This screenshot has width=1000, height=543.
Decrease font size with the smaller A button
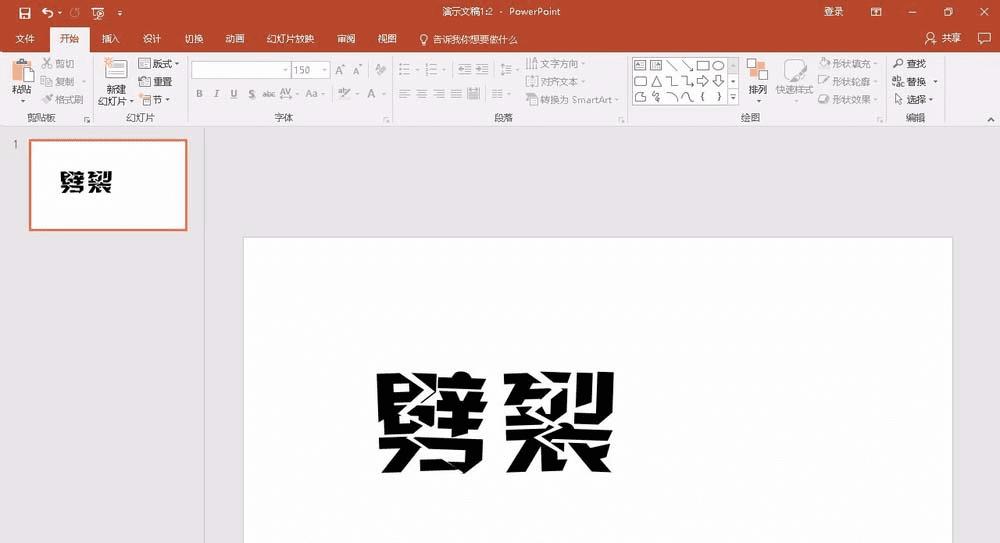click(x=357, y=70)
